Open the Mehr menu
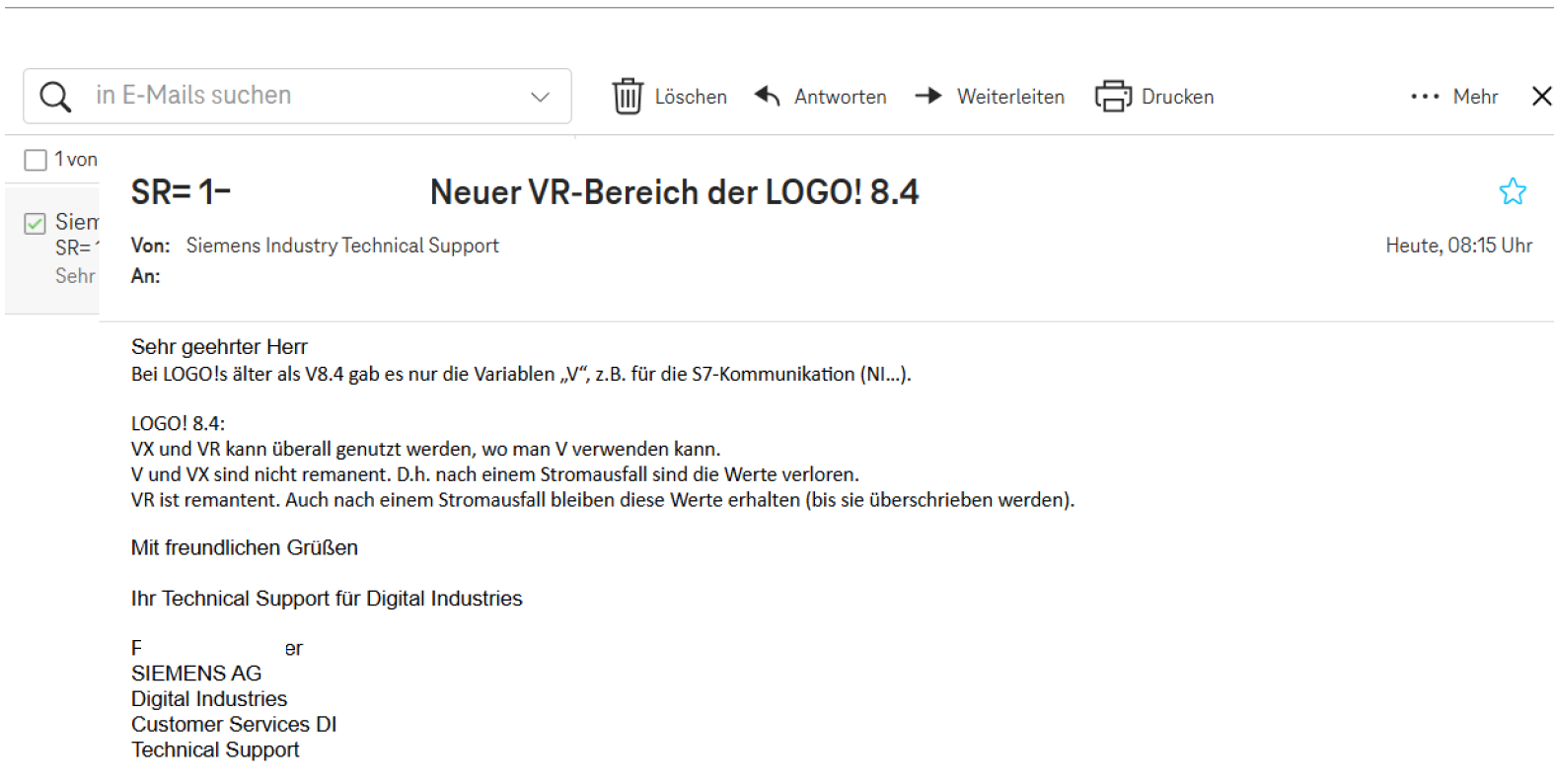 (1475, 97)
